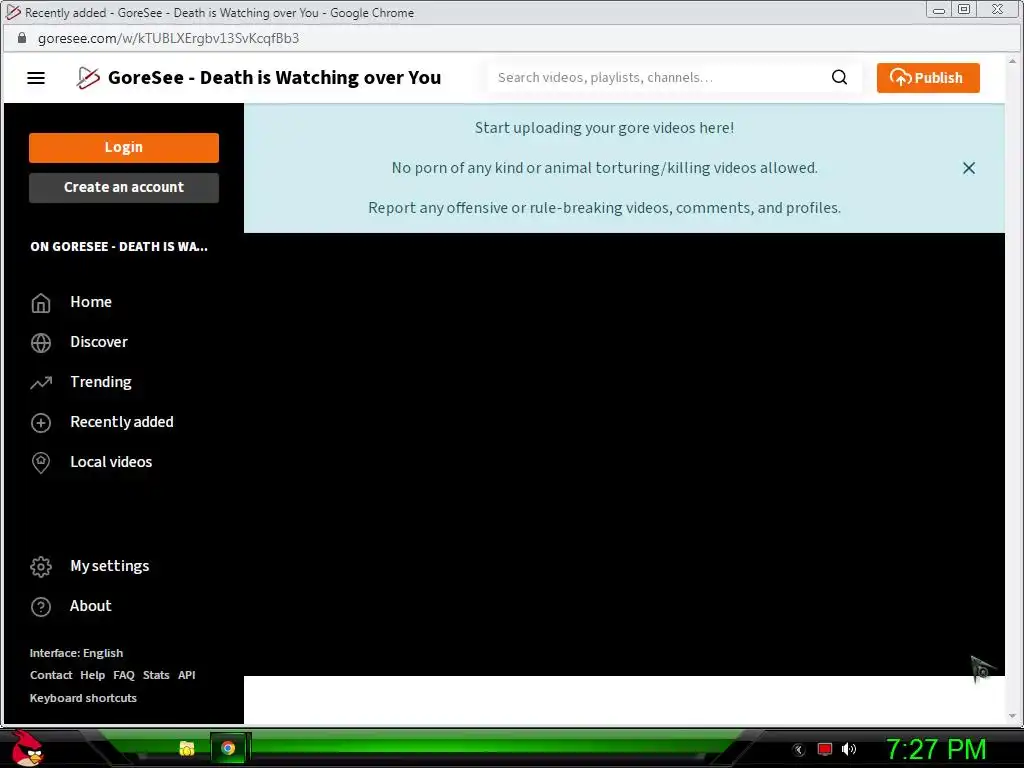This screenshot has width=1024, height=768.
Task: Open the hamburger menu icon
Action: (36, 78)
